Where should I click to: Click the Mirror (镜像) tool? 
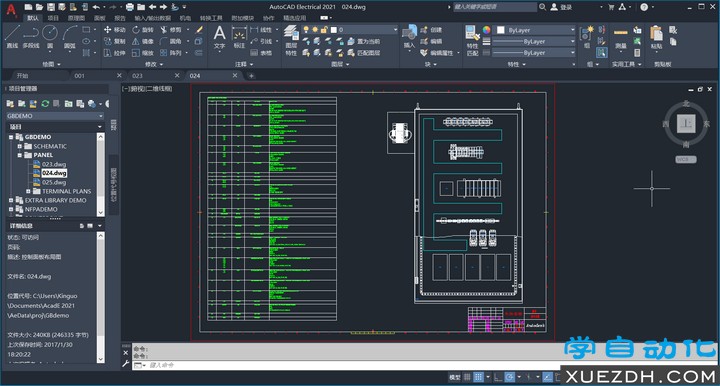[143, 41]
